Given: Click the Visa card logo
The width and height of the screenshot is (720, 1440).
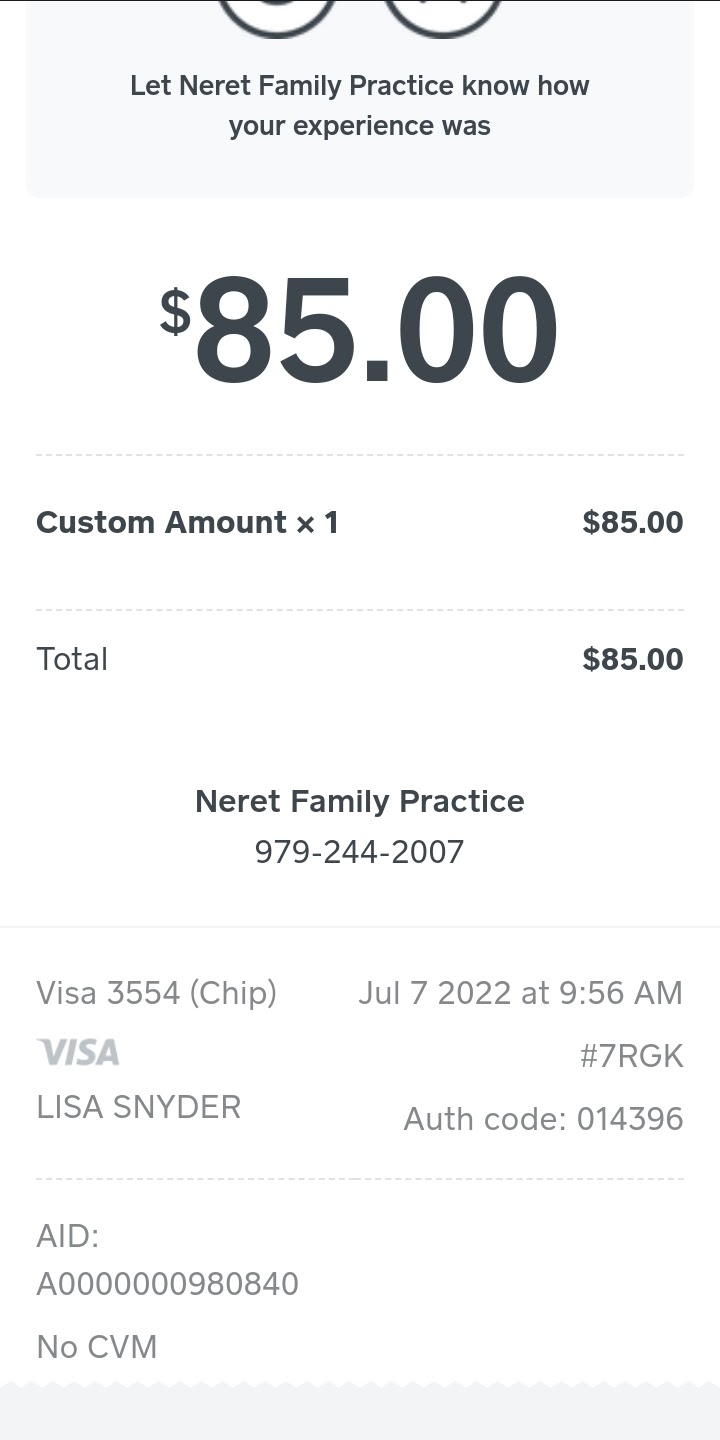Looking at the screenshot, I should (78, 1052).
